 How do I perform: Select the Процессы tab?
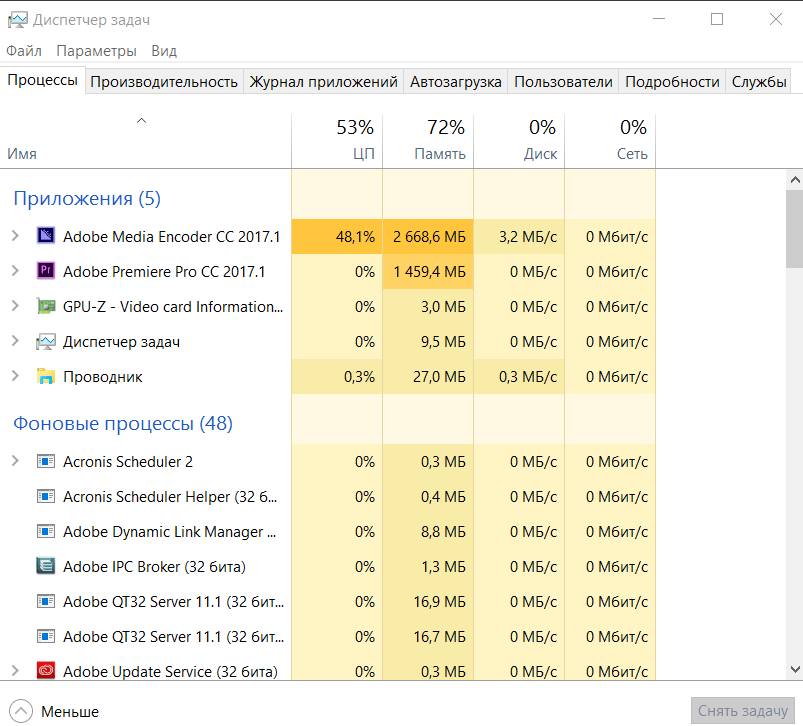tap(43, 80)
